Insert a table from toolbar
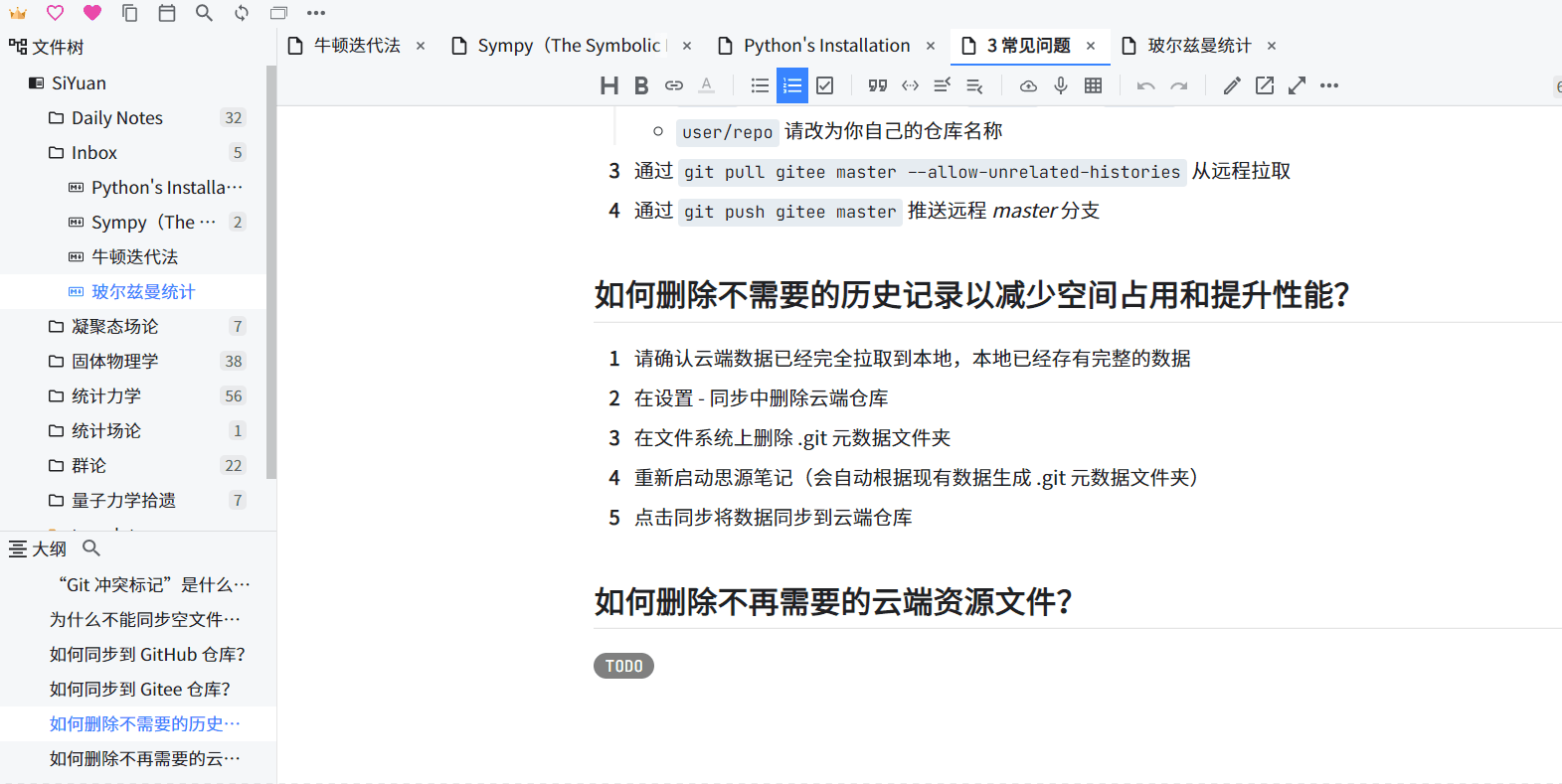This screenshot has height=784, width=1562. pyautogui.click(x=1094, y=85)
